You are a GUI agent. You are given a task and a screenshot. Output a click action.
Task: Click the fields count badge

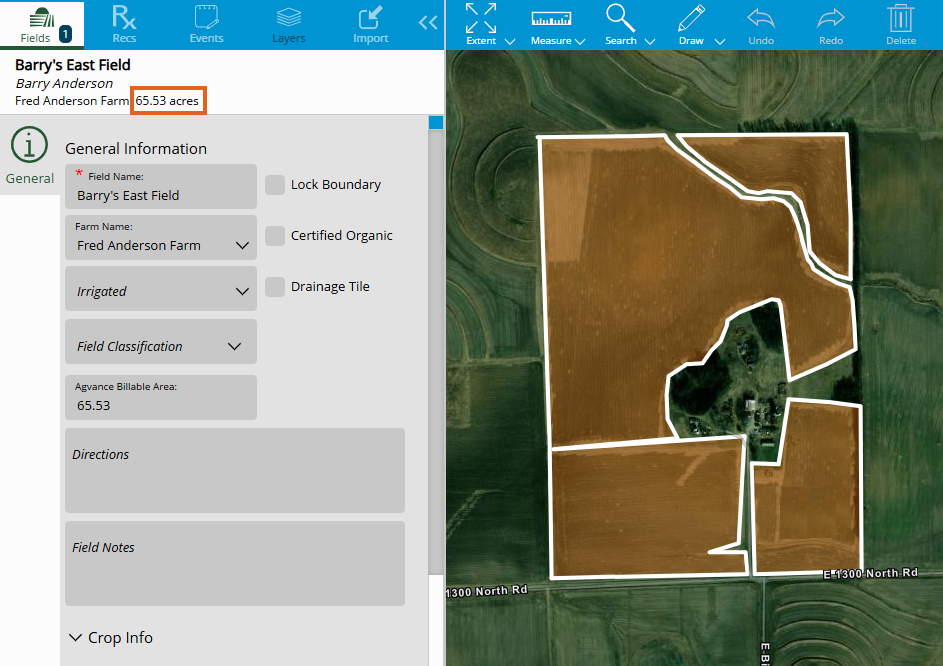tap(66, 34)
